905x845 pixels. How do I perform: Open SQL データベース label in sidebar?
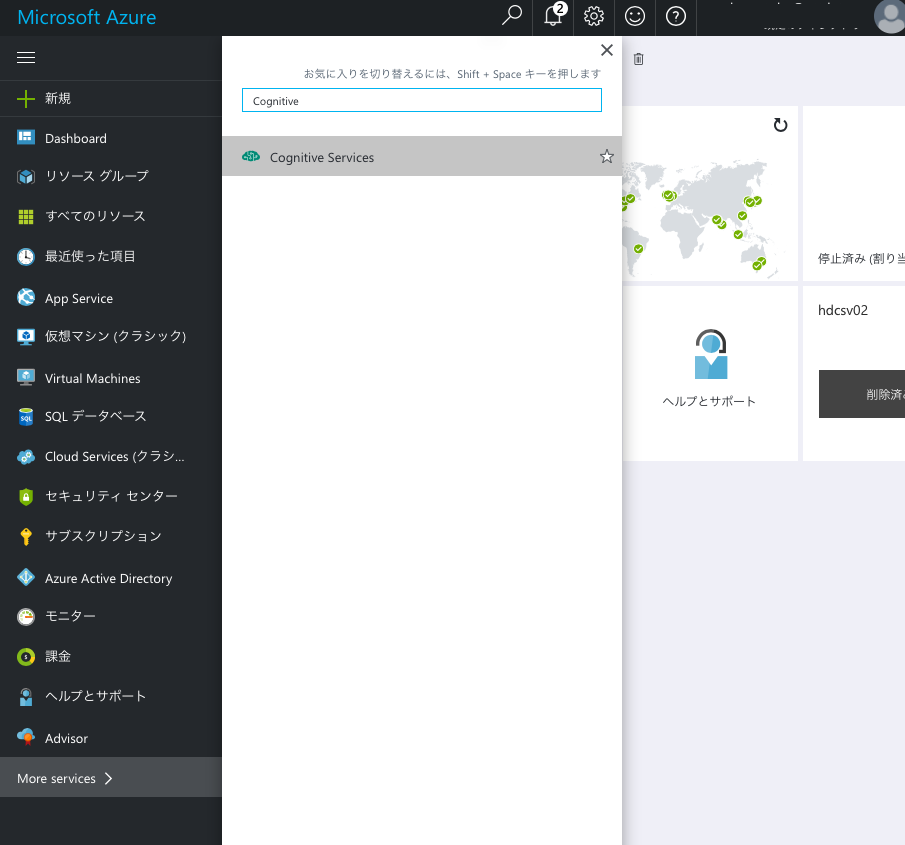(x=96, y=416)
